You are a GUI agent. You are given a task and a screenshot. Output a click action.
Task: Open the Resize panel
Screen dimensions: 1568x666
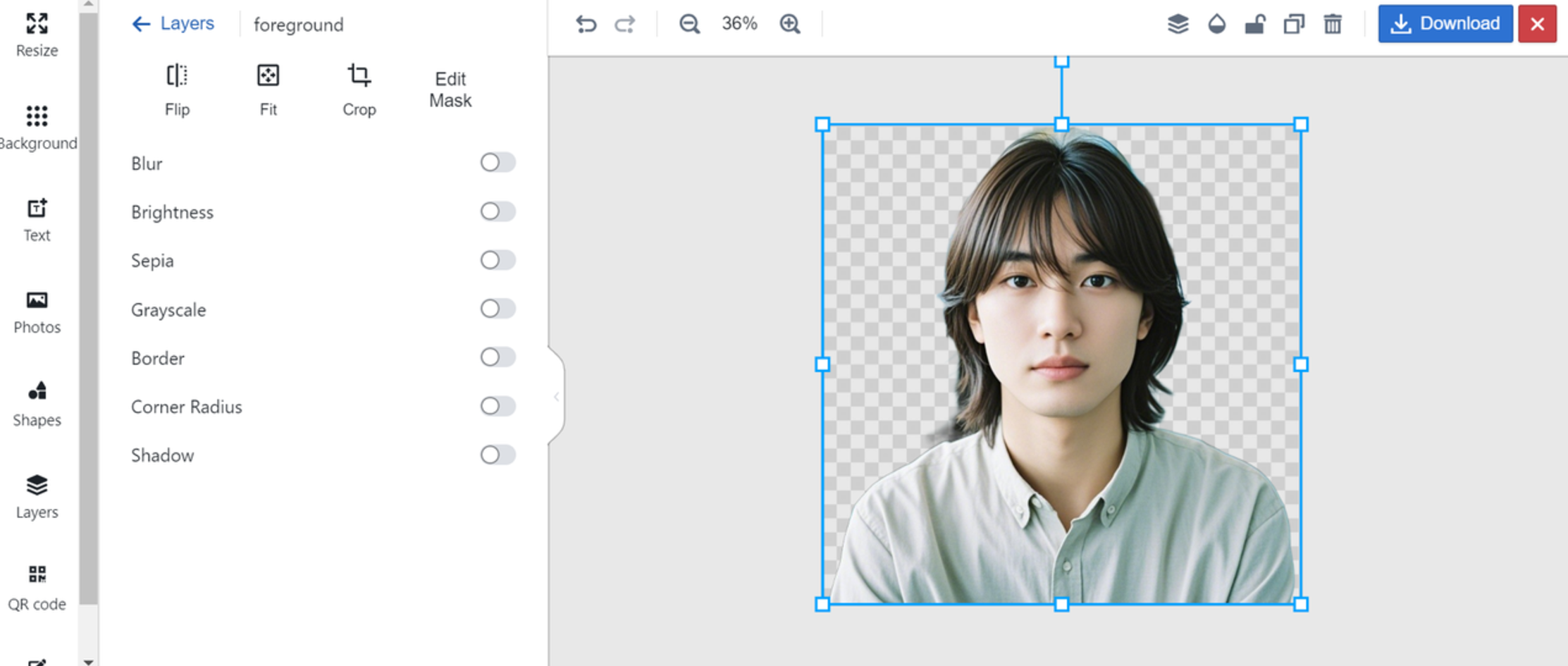[x=37, y=34]
